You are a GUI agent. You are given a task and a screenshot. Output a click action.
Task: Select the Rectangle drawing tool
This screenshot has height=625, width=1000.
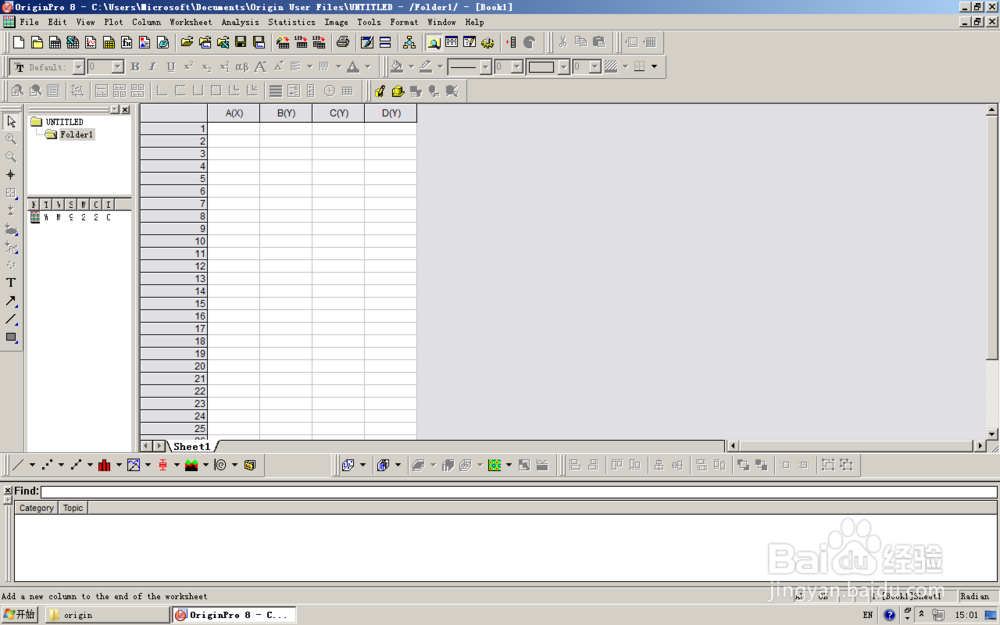tap(11, 337)
